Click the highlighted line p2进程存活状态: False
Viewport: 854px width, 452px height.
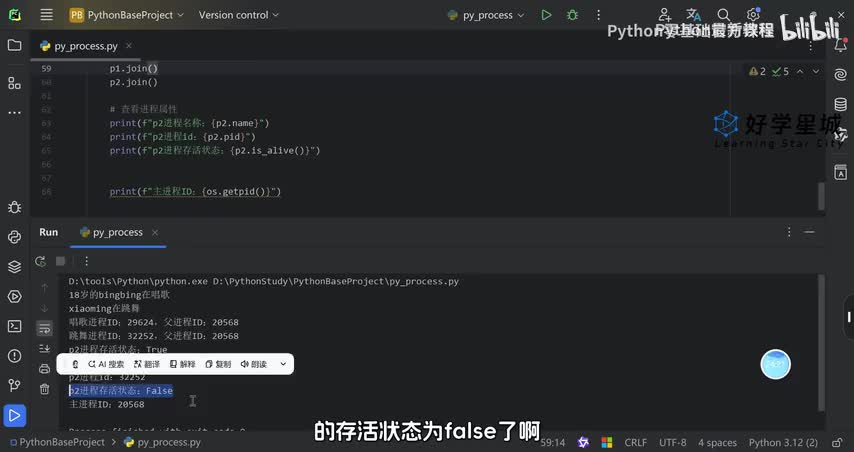121,390
